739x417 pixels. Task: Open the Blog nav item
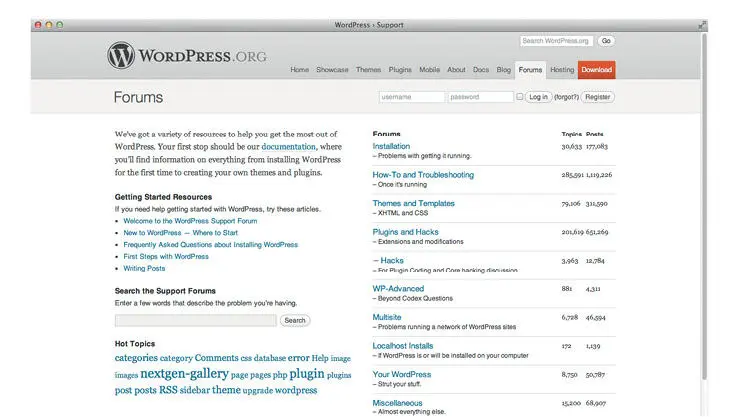click(503, 70)
